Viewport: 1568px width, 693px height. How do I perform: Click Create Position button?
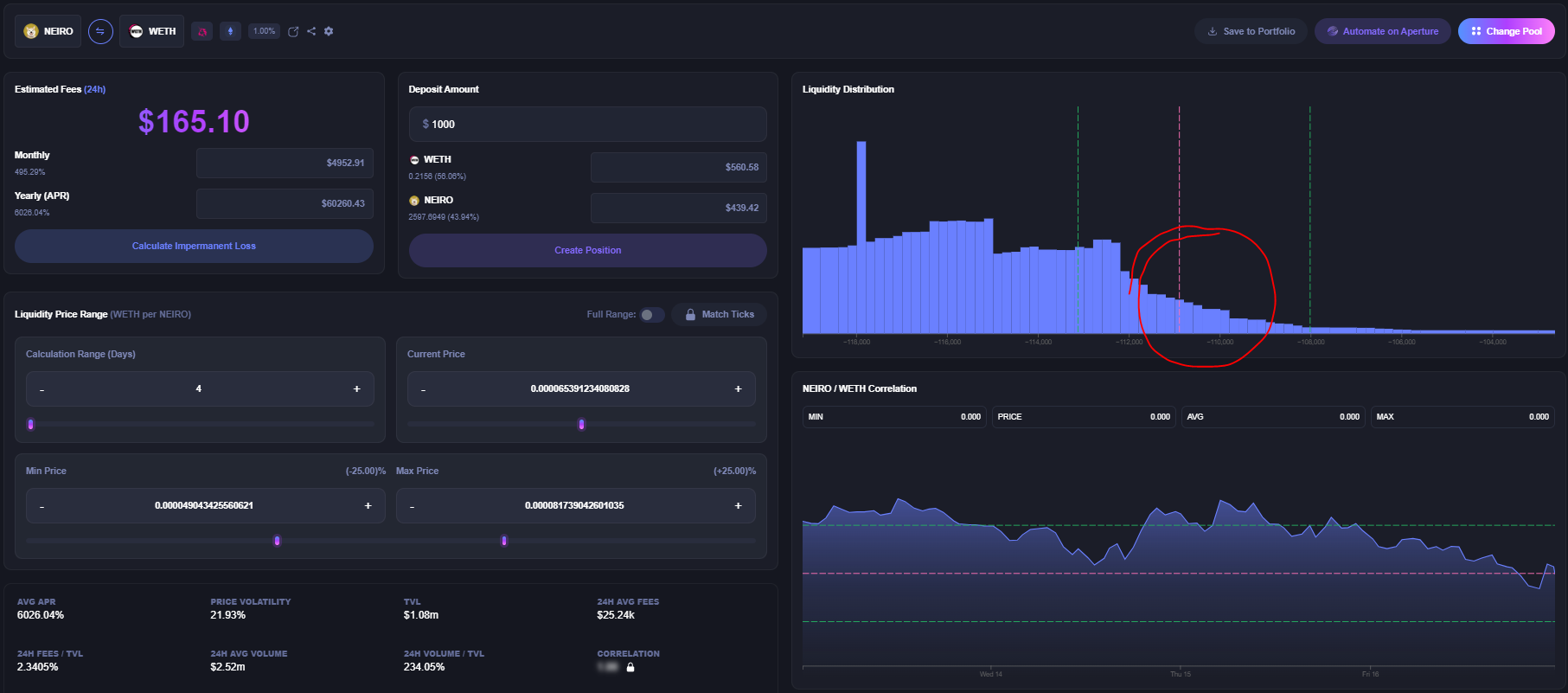[587, 250]
